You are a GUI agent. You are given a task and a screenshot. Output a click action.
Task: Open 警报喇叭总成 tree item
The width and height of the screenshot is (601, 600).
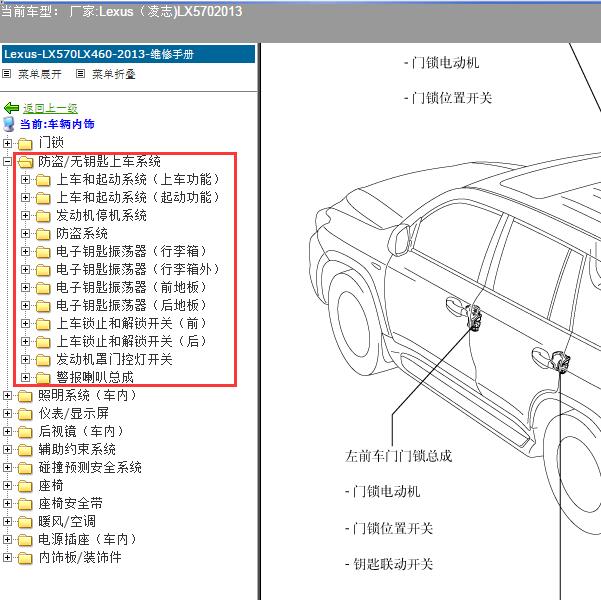coord(95,378)
